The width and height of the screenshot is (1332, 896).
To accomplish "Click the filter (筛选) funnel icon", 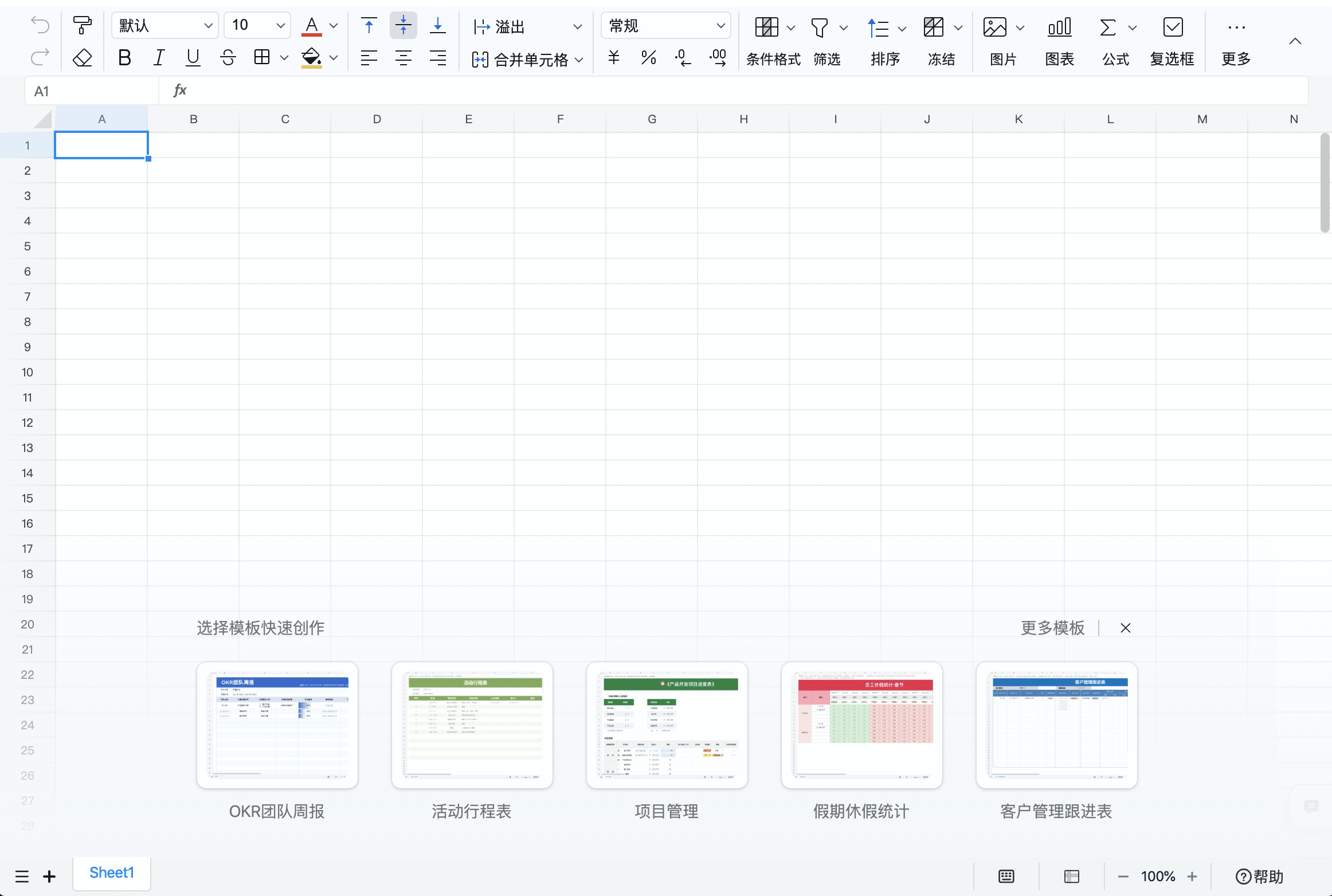I will click(x=820, y=27).
